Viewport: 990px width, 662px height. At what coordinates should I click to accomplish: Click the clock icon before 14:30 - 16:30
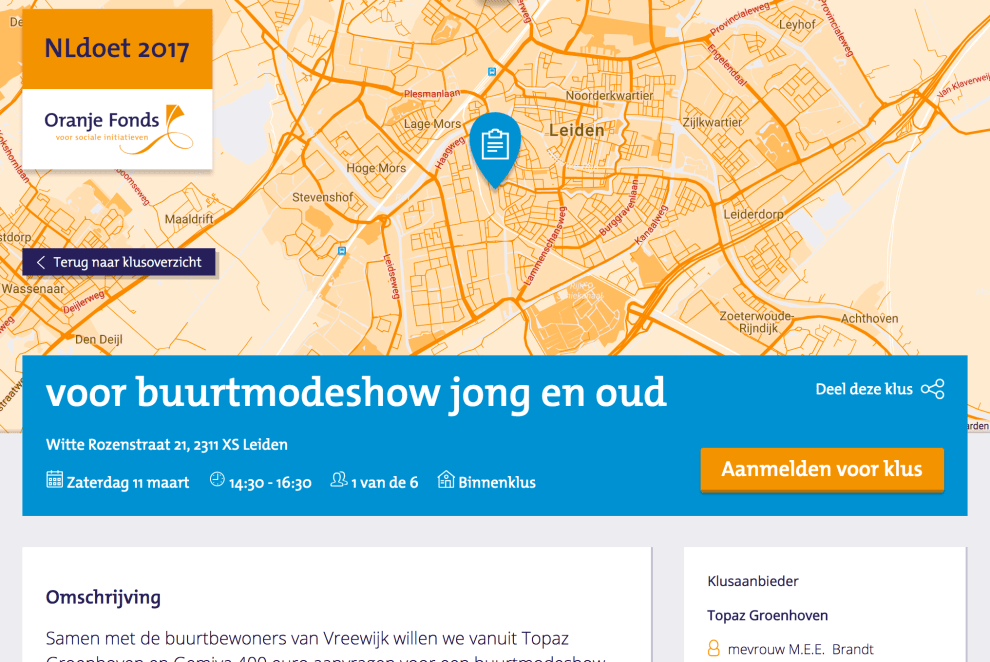(217, 481)
